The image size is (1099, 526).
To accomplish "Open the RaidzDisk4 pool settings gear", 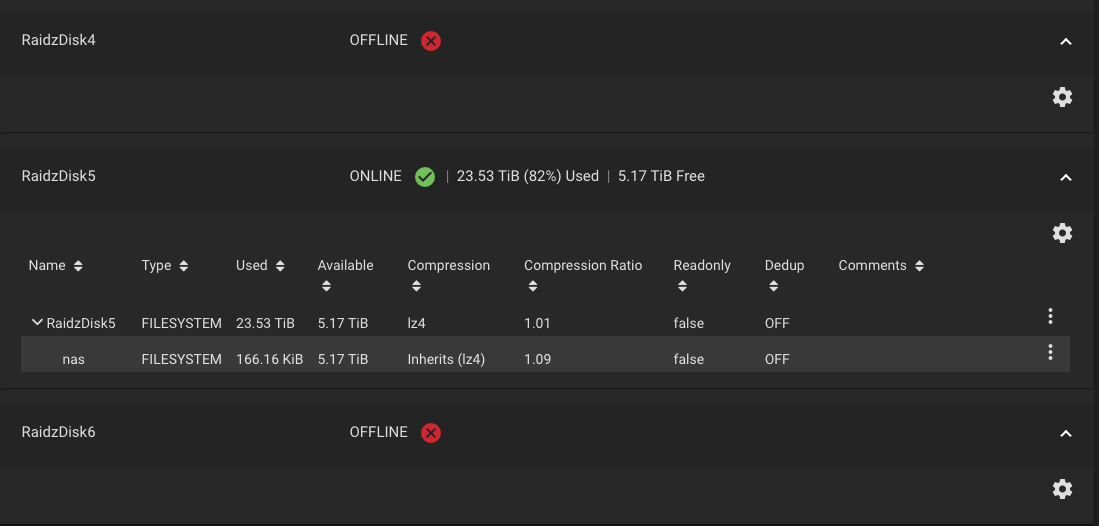I will tap(1063, 97).
